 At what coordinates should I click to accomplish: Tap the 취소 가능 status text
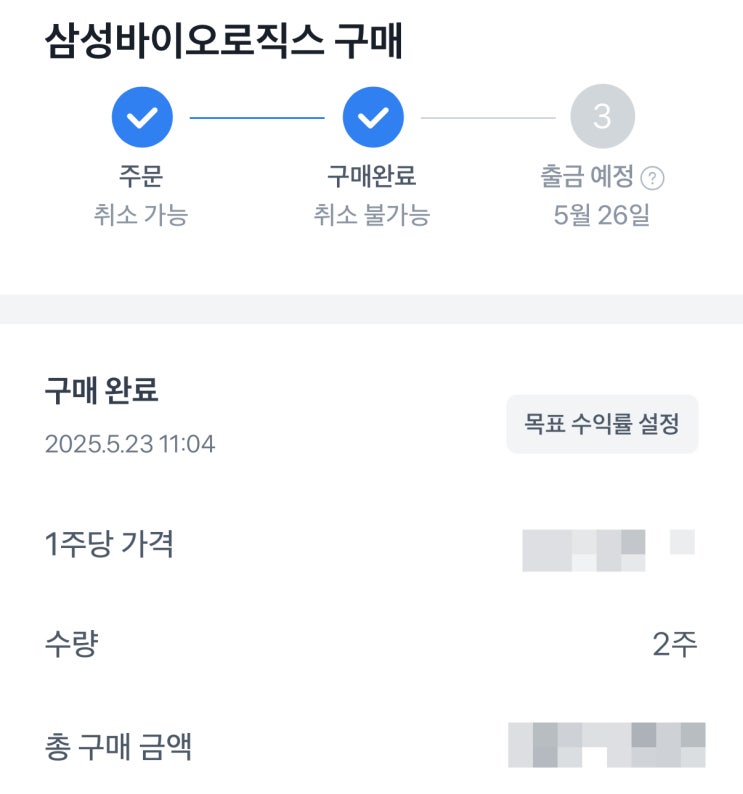(x=141, y=215)
